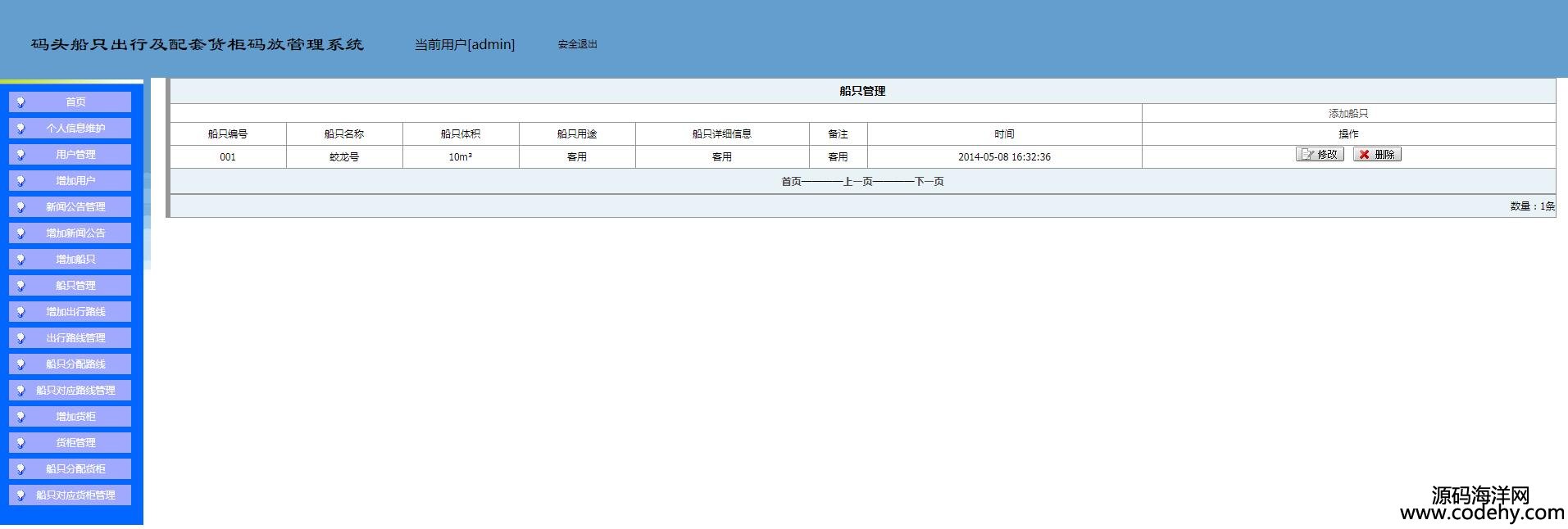Viewport: 1568px width, 529px height.
Task: Select 船只分配路线 in the sidebar
Action: click(75, 364)
